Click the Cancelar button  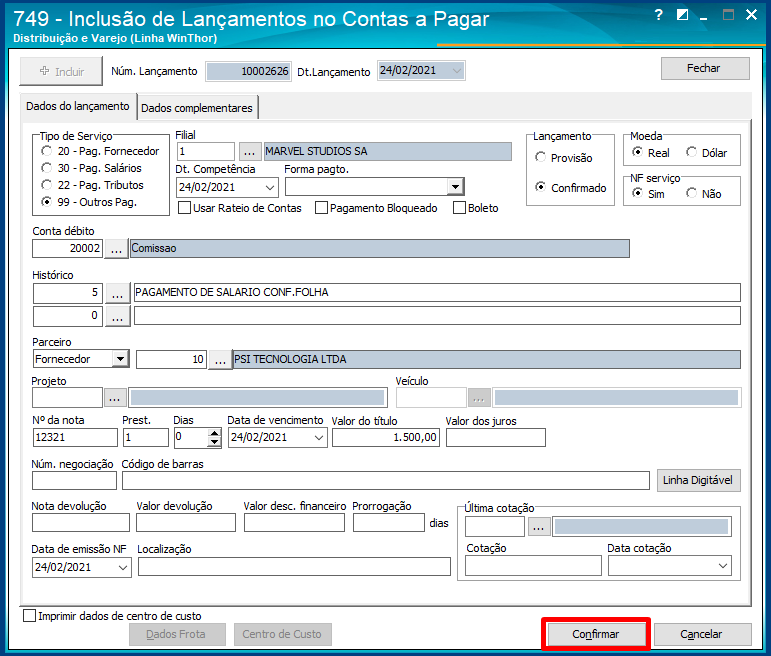click(702, 634)
